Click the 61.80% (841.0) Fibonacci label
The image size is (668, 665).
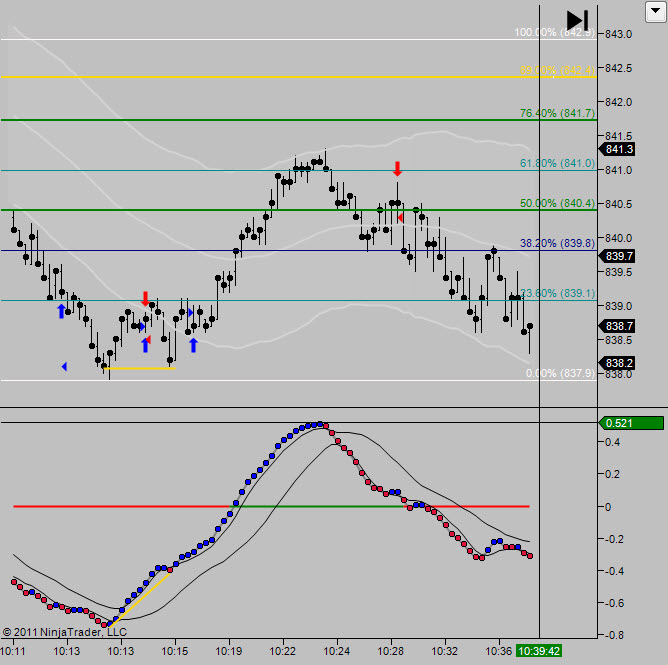557,163
